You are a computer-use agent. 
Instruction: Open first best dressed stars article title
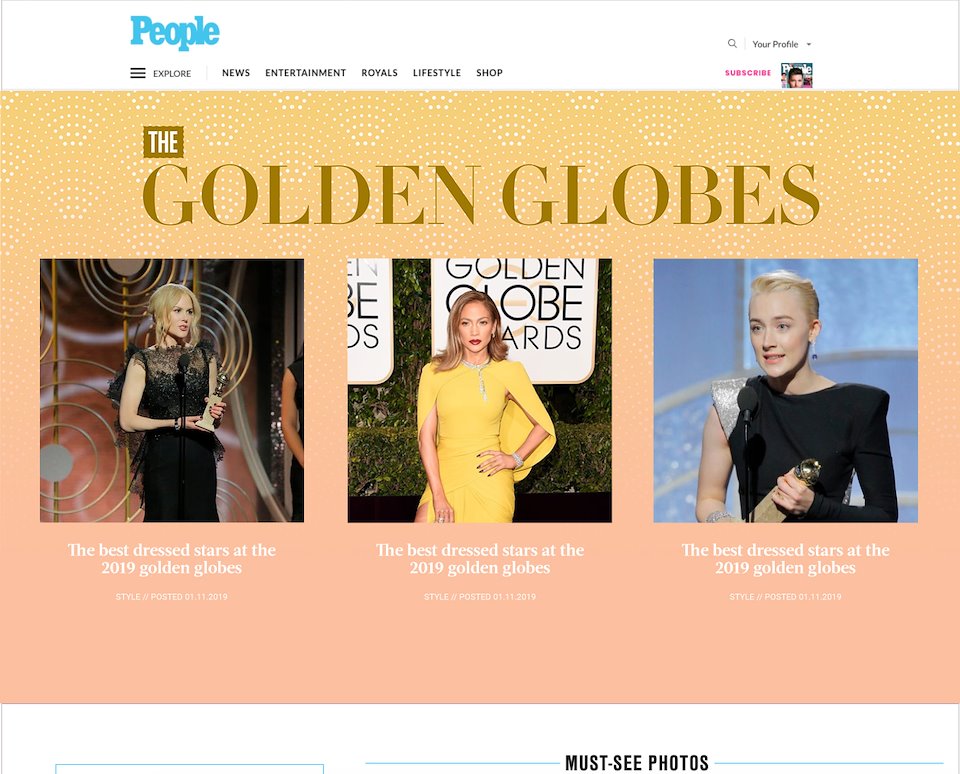[x=172, y=558]
